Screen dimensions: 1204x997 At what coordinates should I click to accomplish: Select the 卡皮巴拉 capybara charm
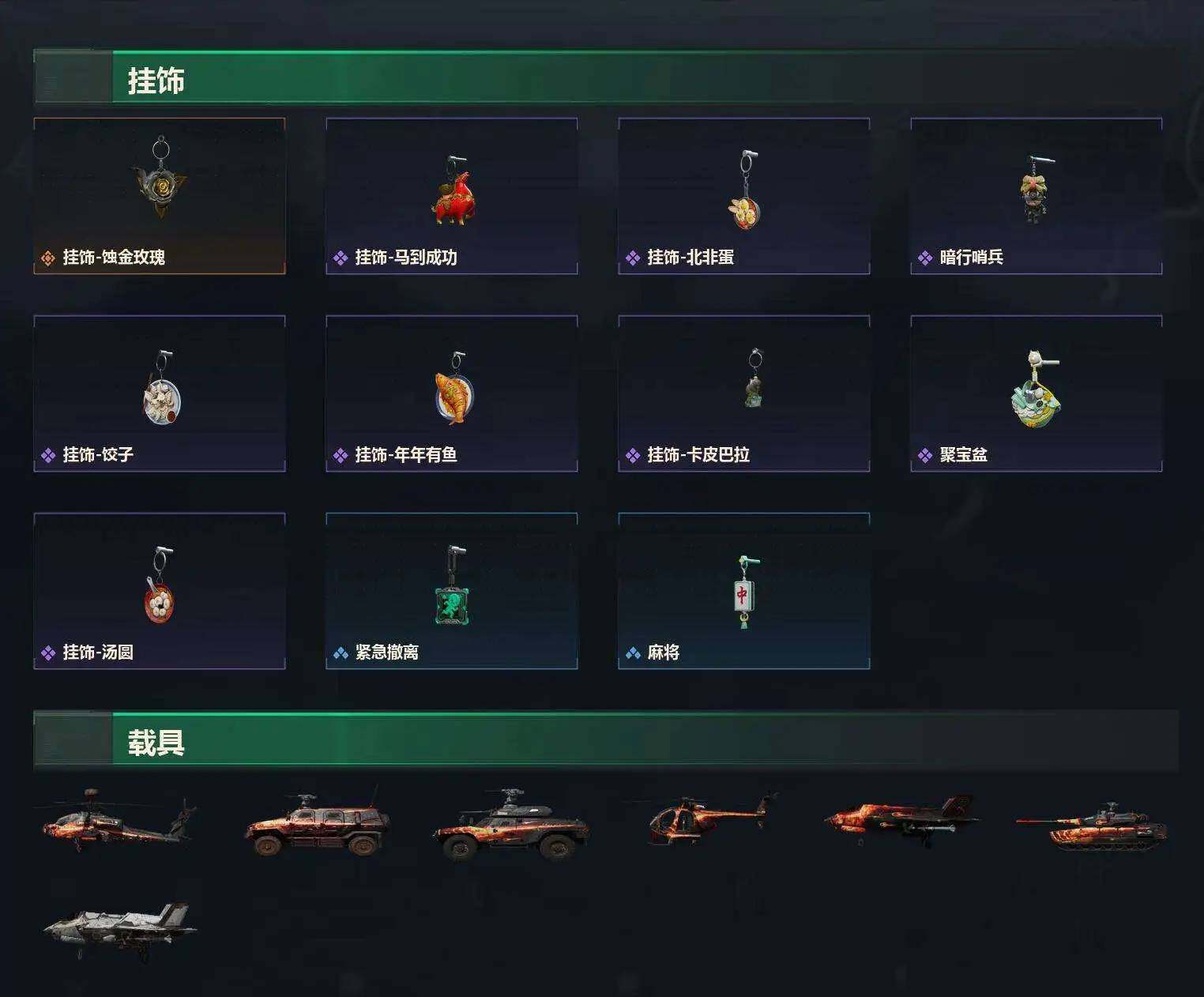[754, 378]
